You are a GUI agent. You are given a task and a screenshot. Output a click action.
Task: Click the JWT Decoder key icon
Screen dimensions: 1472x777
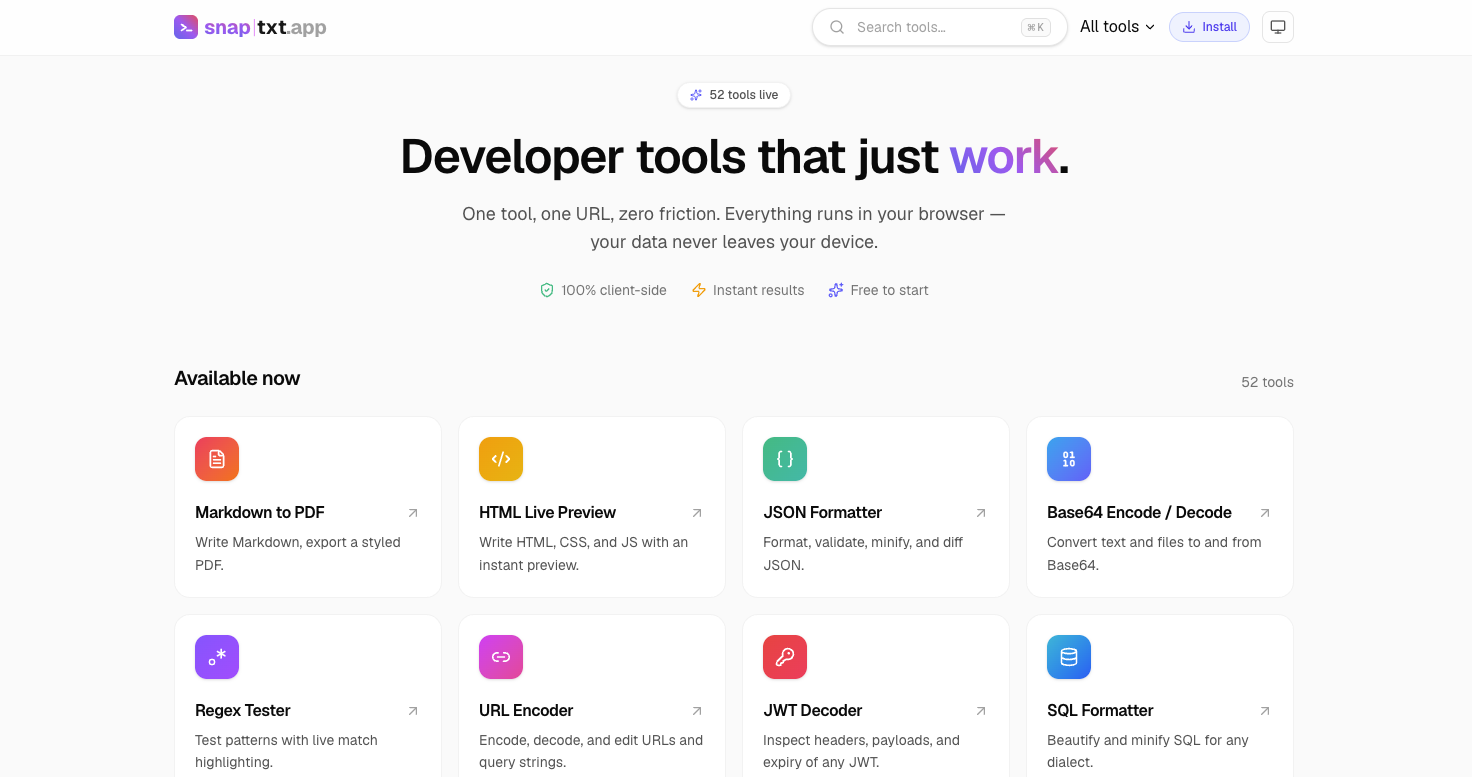(785, 657)
